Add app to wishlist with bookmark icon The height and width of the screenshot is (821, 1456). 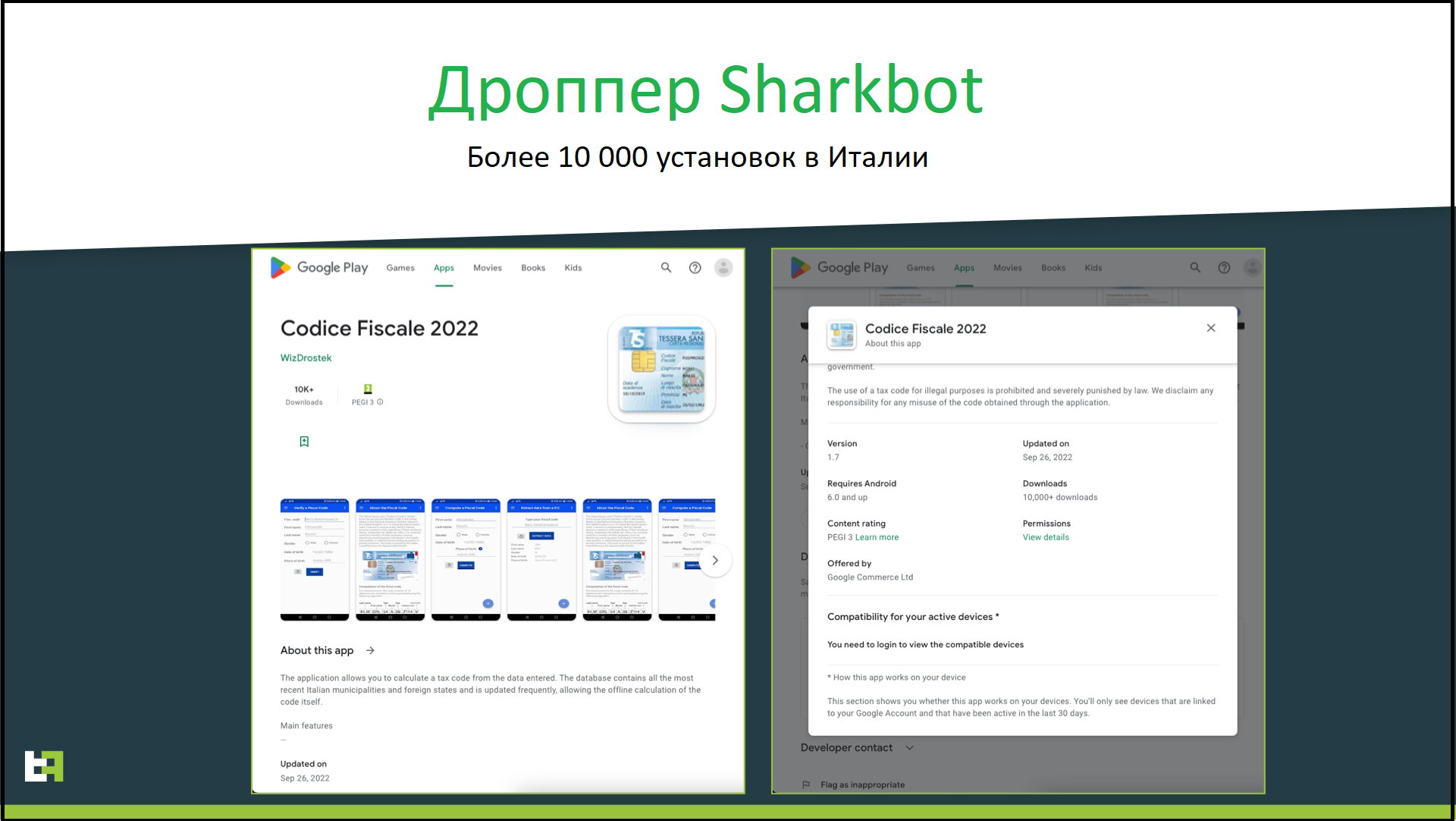tap(304, 442)
